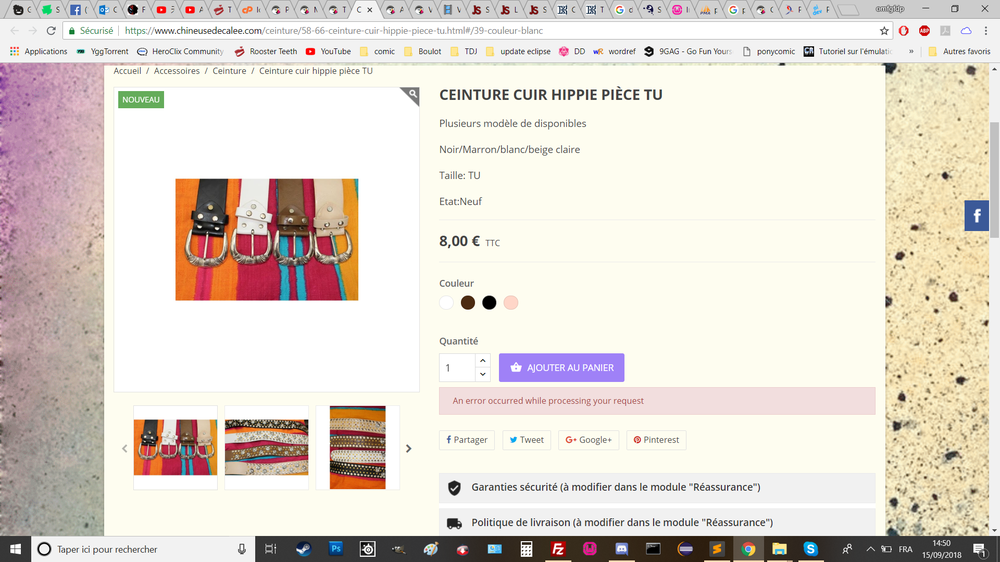Screen dimensions: 1000x562
Task: Open the Applications bookmarks shortcut
Action: pos(39,51)
